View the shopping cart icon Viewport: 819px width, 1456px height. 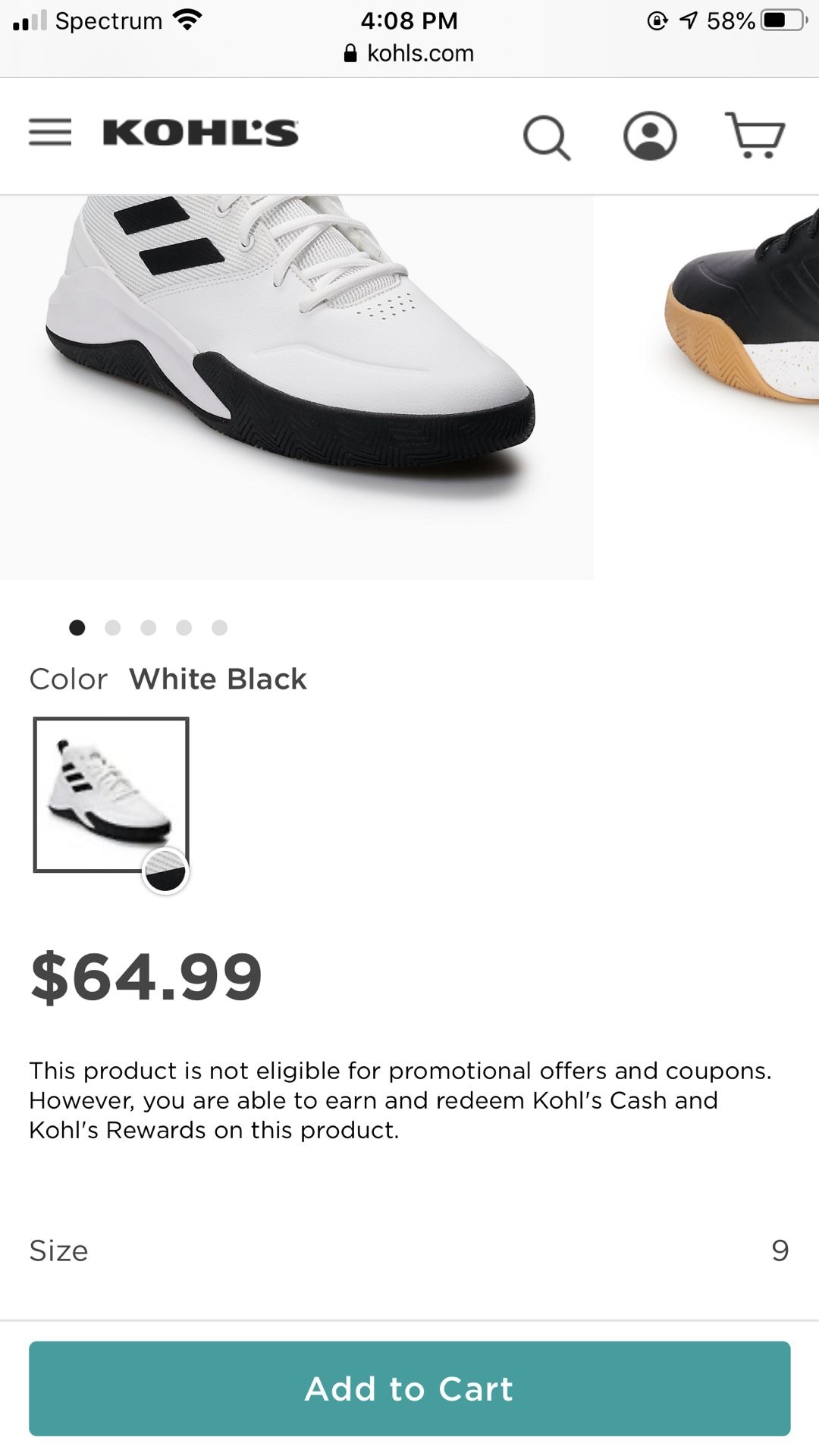point(755,135)
